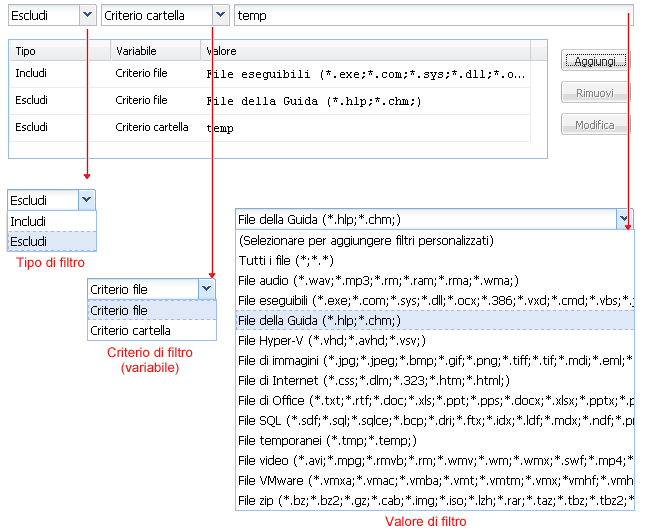649x530 pixels.
Task: Click the Aggiungi button
Action: click(x=595, y=61)
